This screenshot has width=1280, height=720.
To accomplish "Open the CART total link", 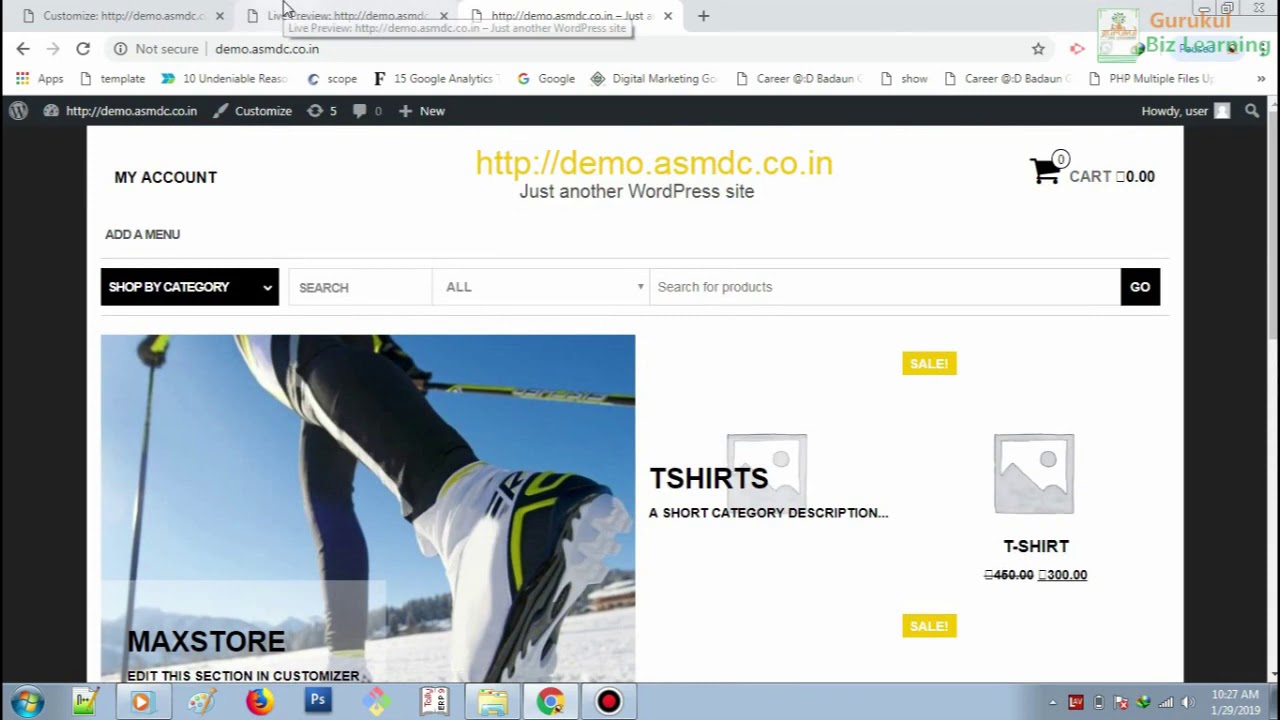I will tap(1112, 176).
